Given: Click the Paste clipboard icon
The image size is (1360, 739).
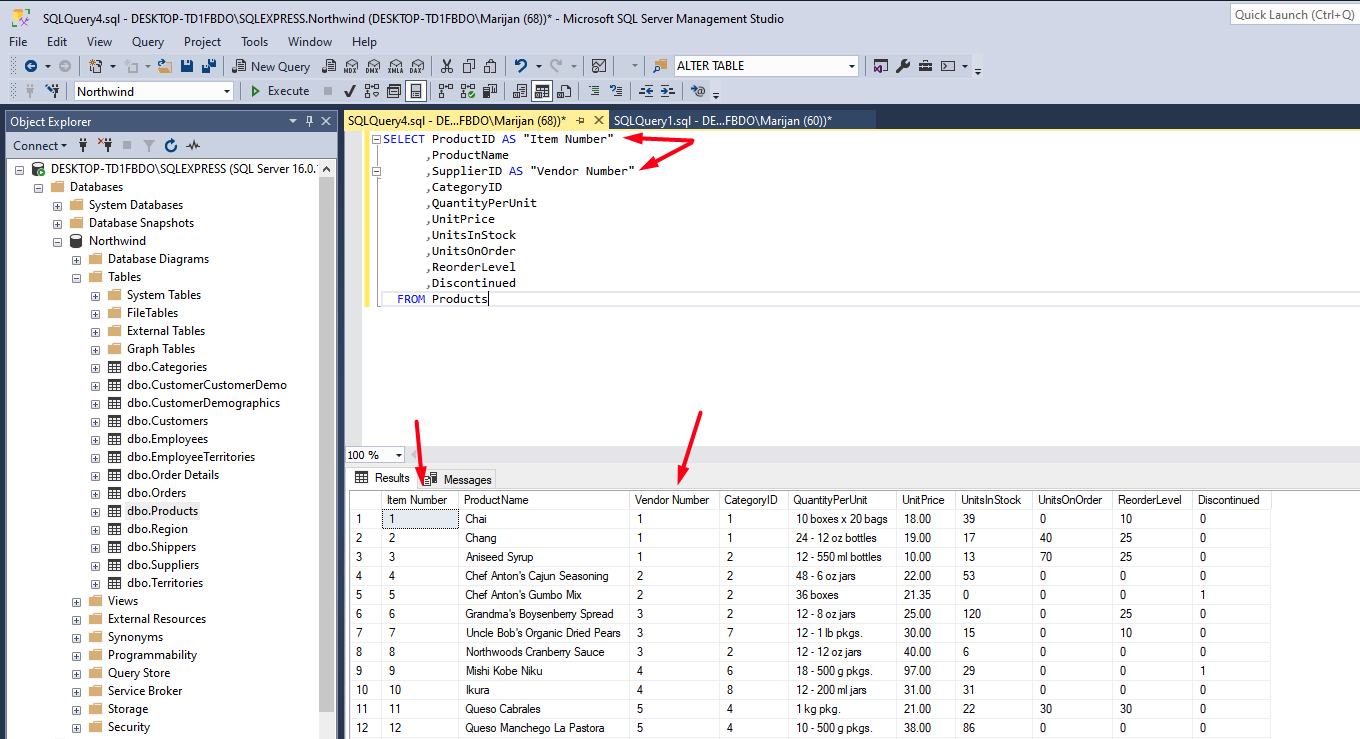Looking at the screenshot, I should click(490, 66).
